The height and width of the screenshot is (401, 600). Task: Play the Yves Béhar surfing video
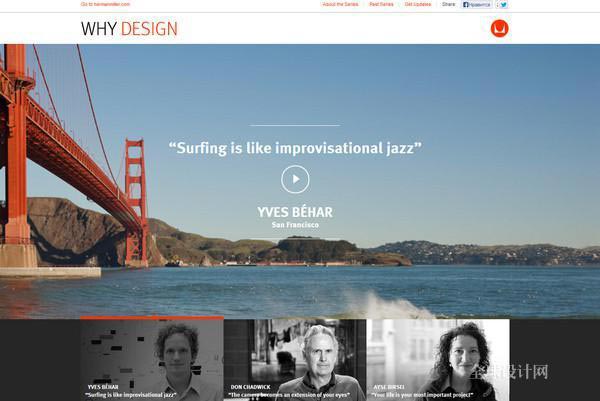295,179
